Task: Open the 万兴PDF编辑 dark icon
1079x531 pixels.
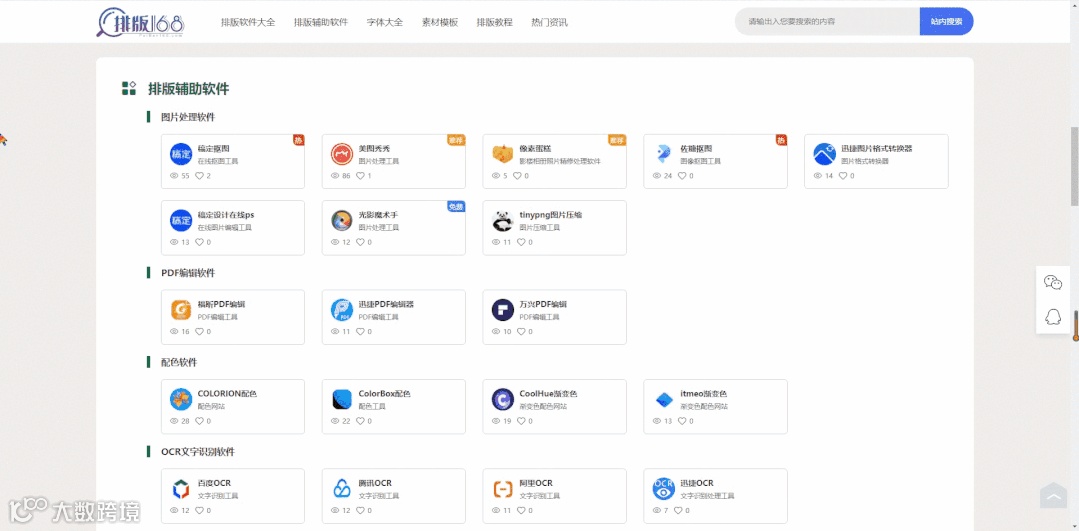Action: tap(503, 310)
